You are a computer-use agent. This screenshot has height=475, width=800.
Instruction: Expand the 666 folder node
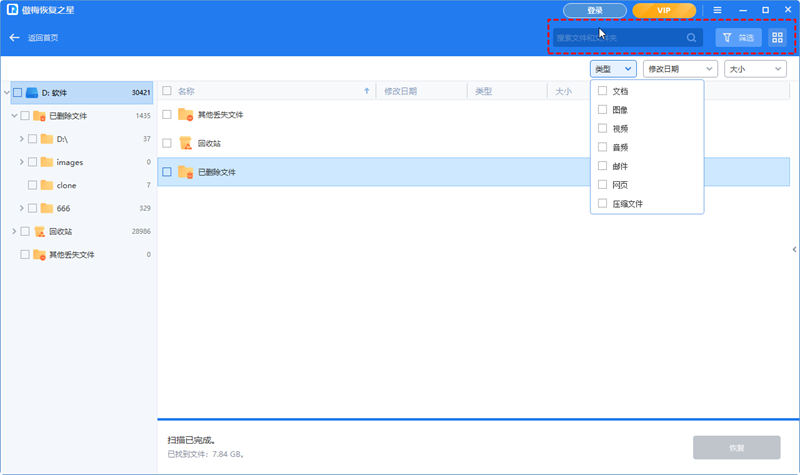pyautogui.click(x=21, y=208)
